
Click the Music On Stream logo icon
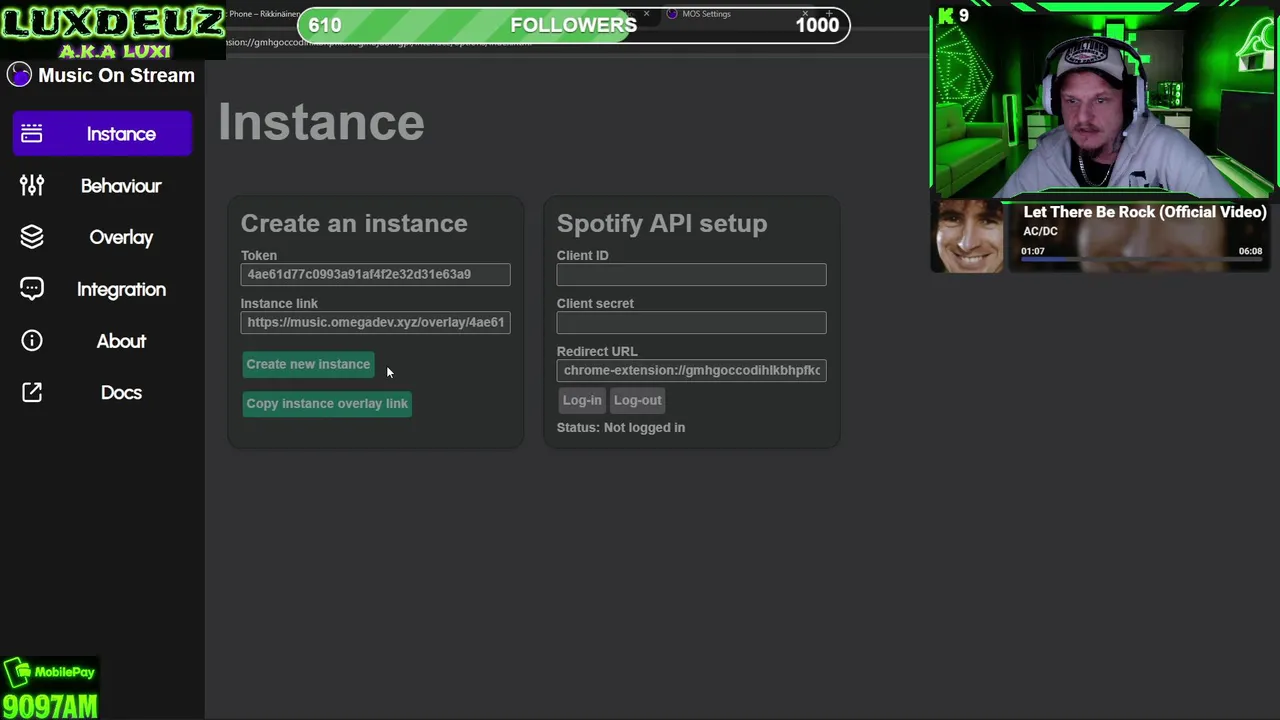point(19,75)
